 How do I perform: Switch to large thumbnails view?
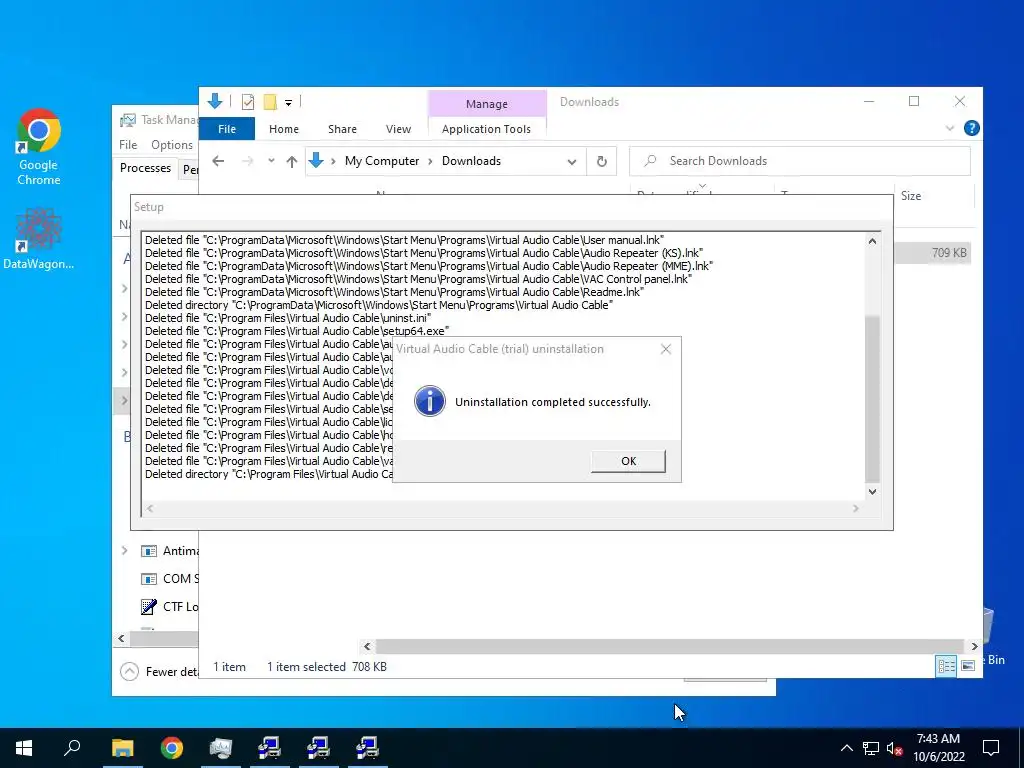(968, 665)
